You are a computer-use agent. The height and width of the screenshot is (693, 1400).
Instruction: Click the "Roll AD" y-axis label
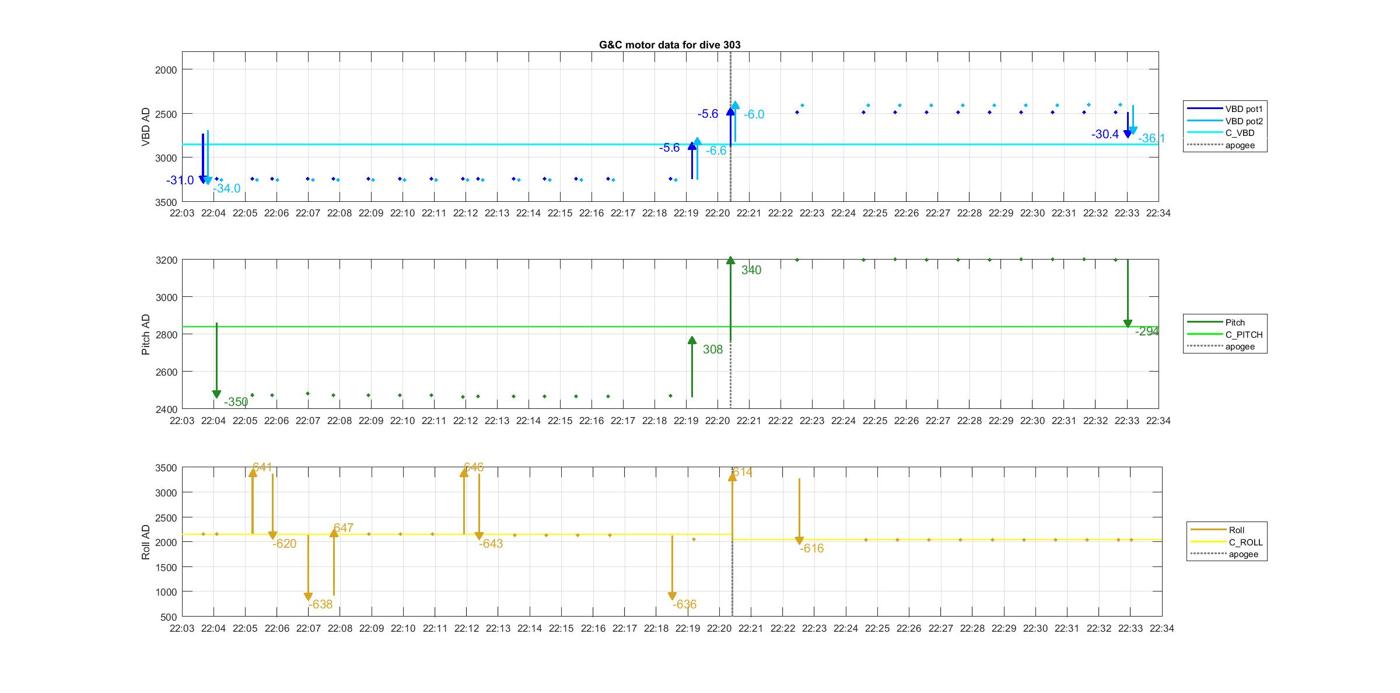(147, 541)
